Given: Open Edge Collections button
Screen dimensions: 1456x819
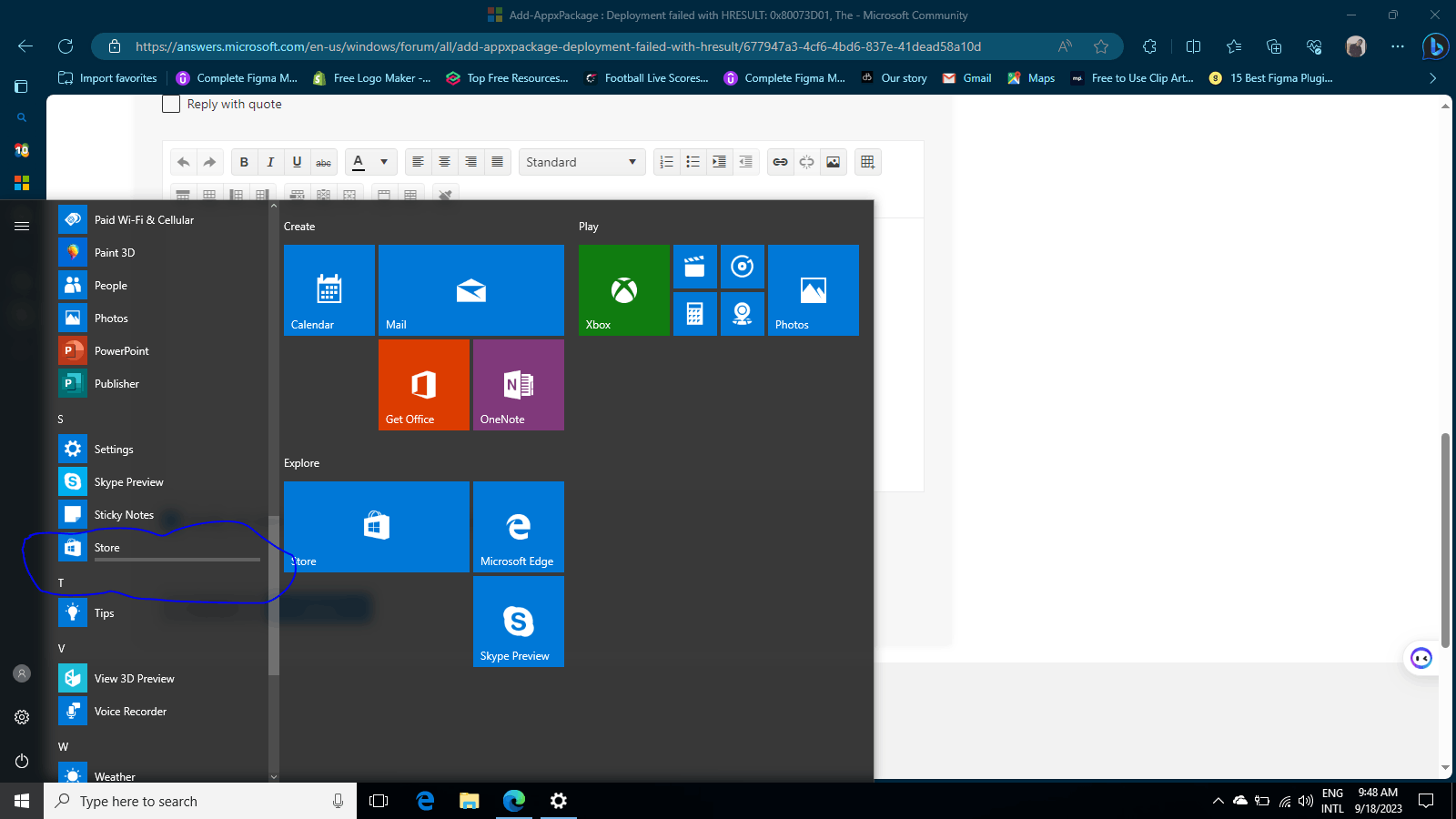Looking at the screenshot, I should 1274,46.
